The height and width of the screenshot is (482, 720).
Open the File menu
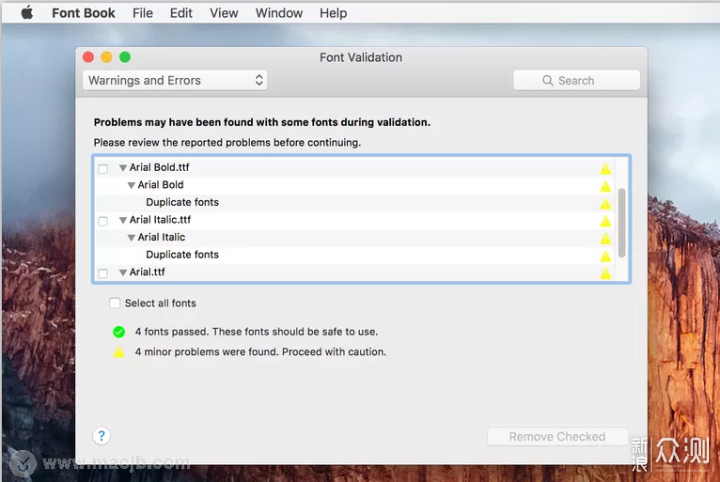tap(143, 13)
